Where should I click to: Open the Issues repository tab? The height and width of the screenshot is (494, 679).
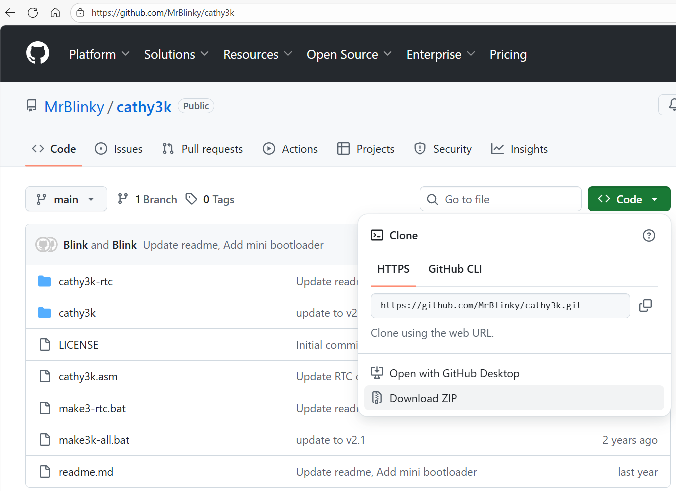(x=118, y=149)
